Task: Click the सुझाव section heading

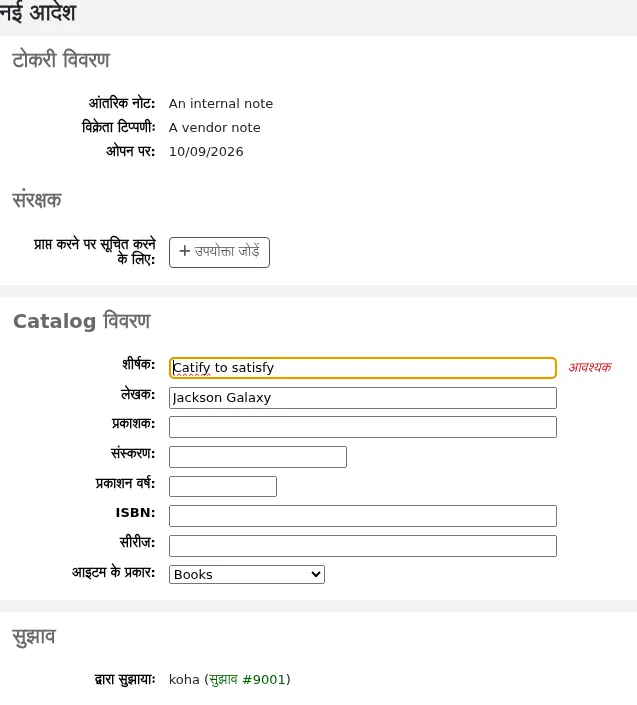Action: click(34, 637)
